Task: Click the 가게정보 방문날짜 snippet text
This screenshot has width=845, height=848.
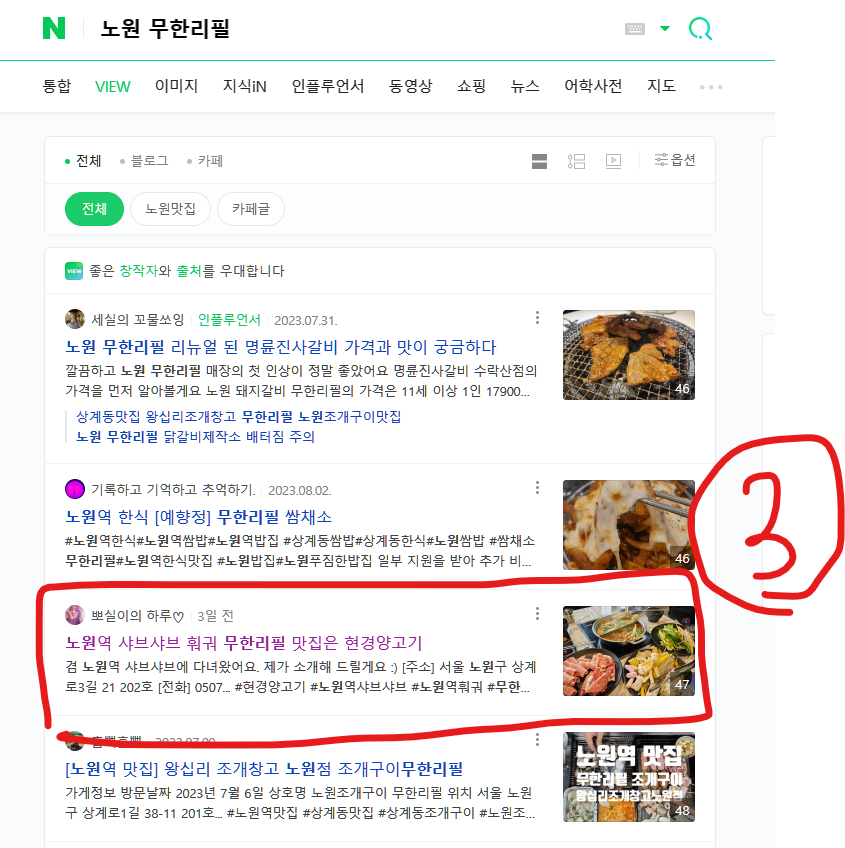Action: click(300, 803)
